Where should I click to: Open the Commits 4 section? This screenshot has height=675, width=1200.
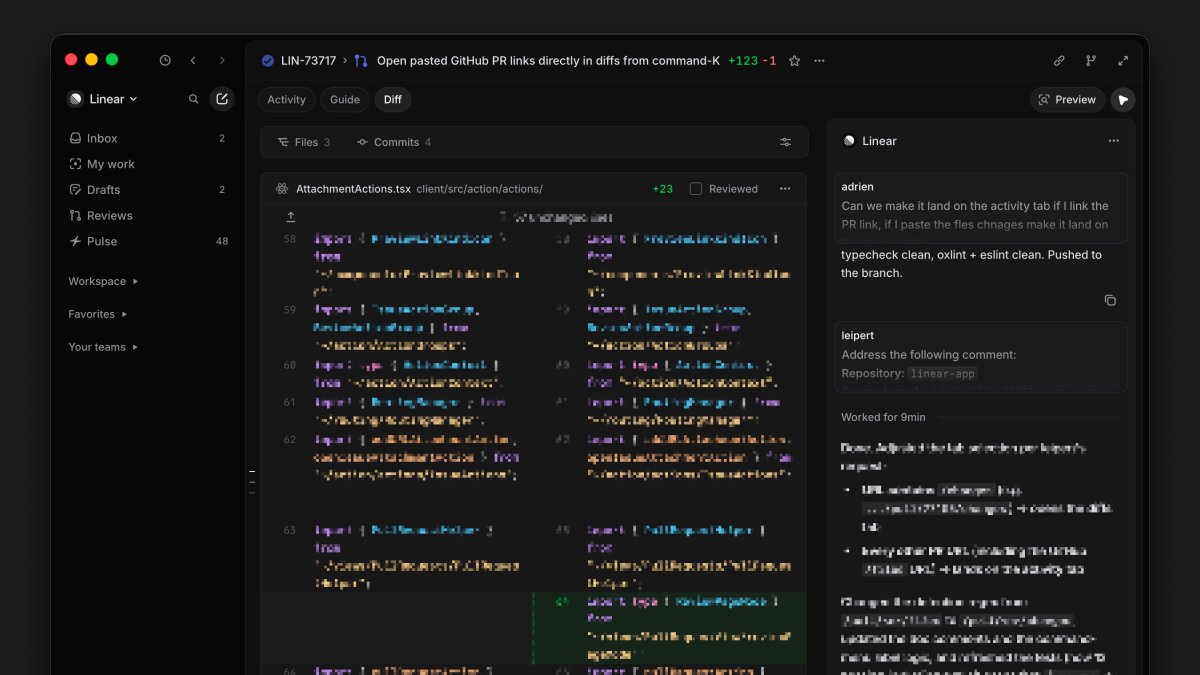[x=394, y=142]
